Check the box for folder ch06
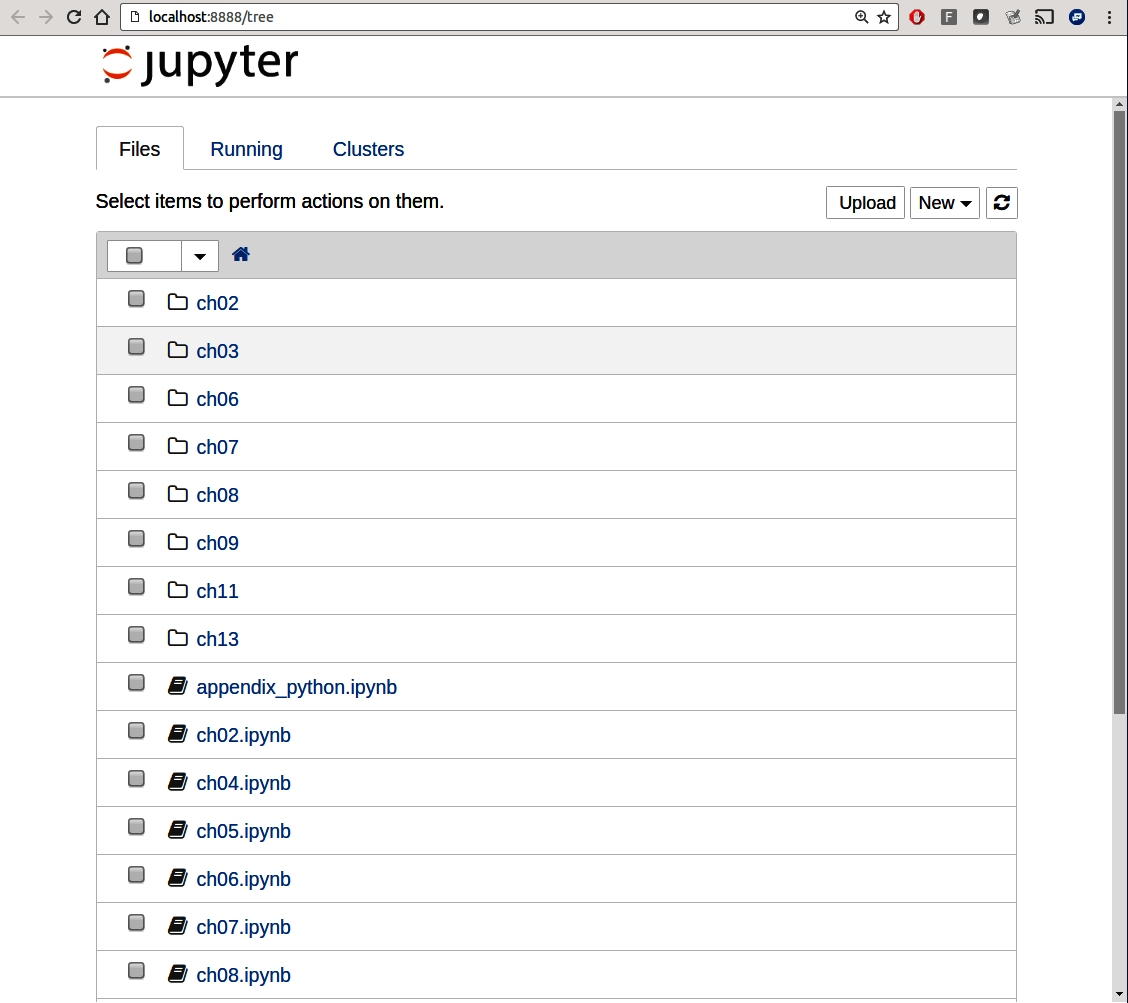The image size is (1128, 1003). click(136, 395)
